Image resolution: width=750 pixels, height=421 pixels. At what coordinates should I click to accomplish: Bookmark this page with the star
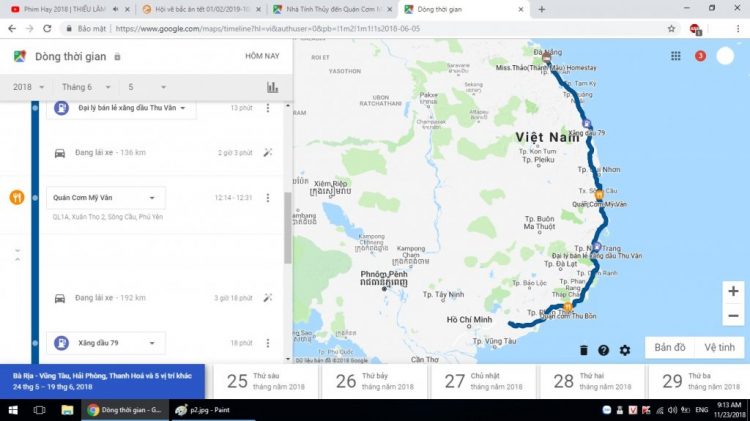[672, 29]
